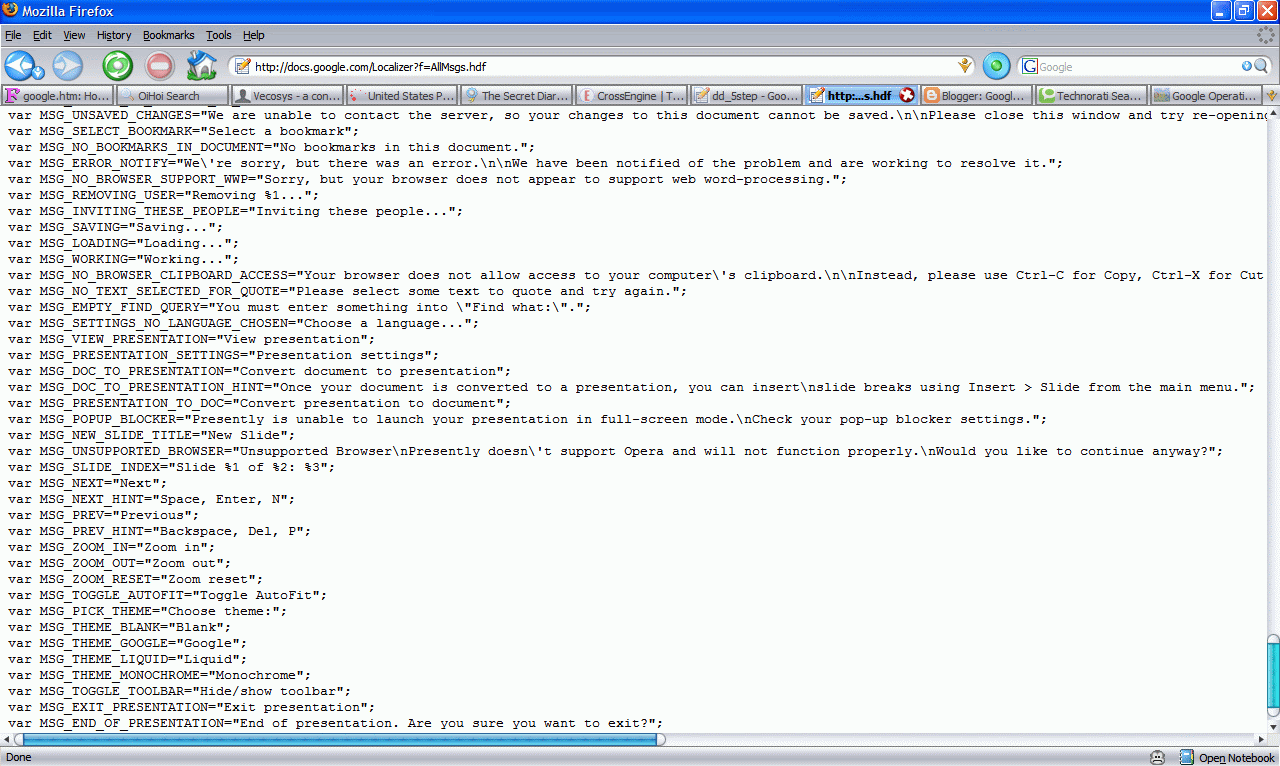Open the Bookmarks menu
1280x766 pixels.
click(168, 35)
